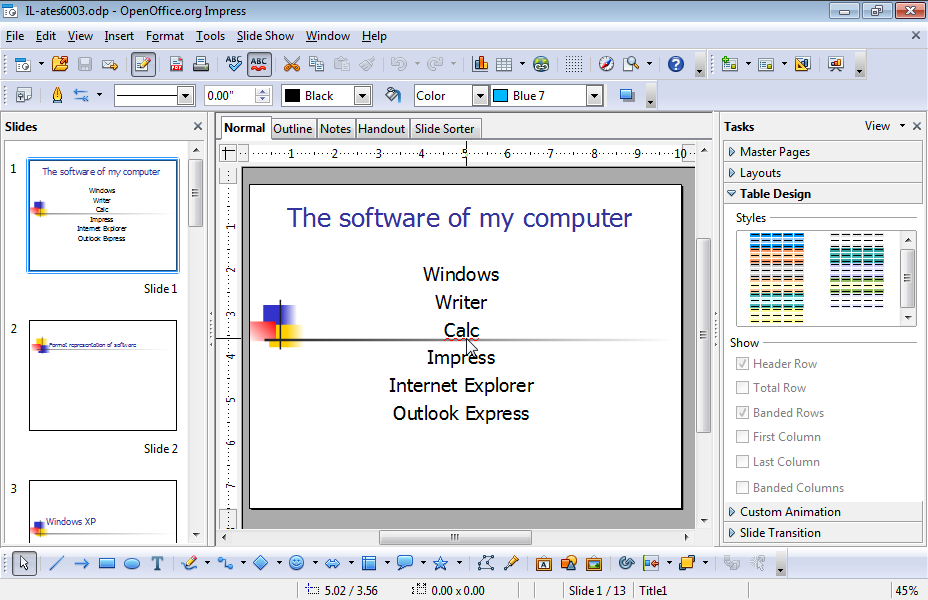Screen dimensions: 928x600
Task: Open OpenOffice Help question mark icon
Action: coord(675,64)
